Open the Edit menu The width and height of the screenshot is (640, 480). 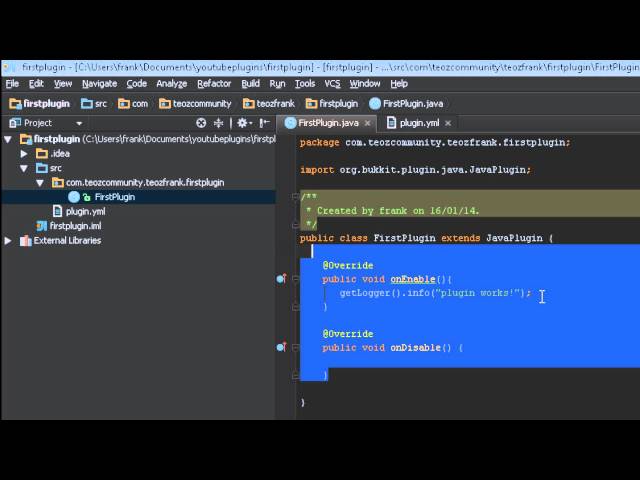point(36,84)
